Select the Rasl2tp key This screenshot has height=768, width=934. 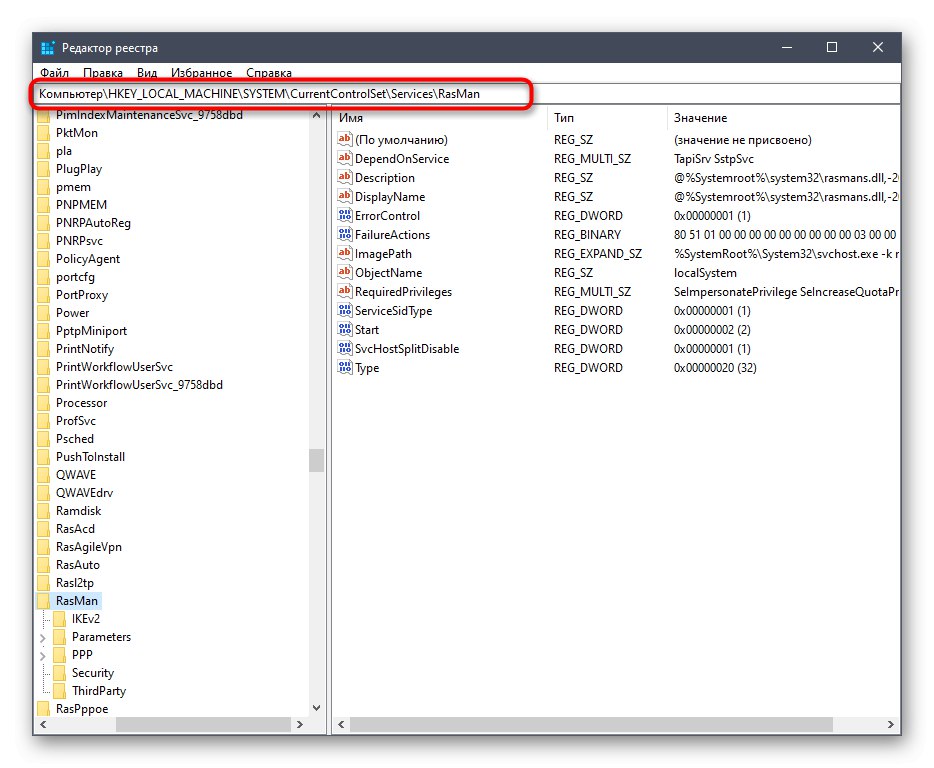click(x=75, y=583)
